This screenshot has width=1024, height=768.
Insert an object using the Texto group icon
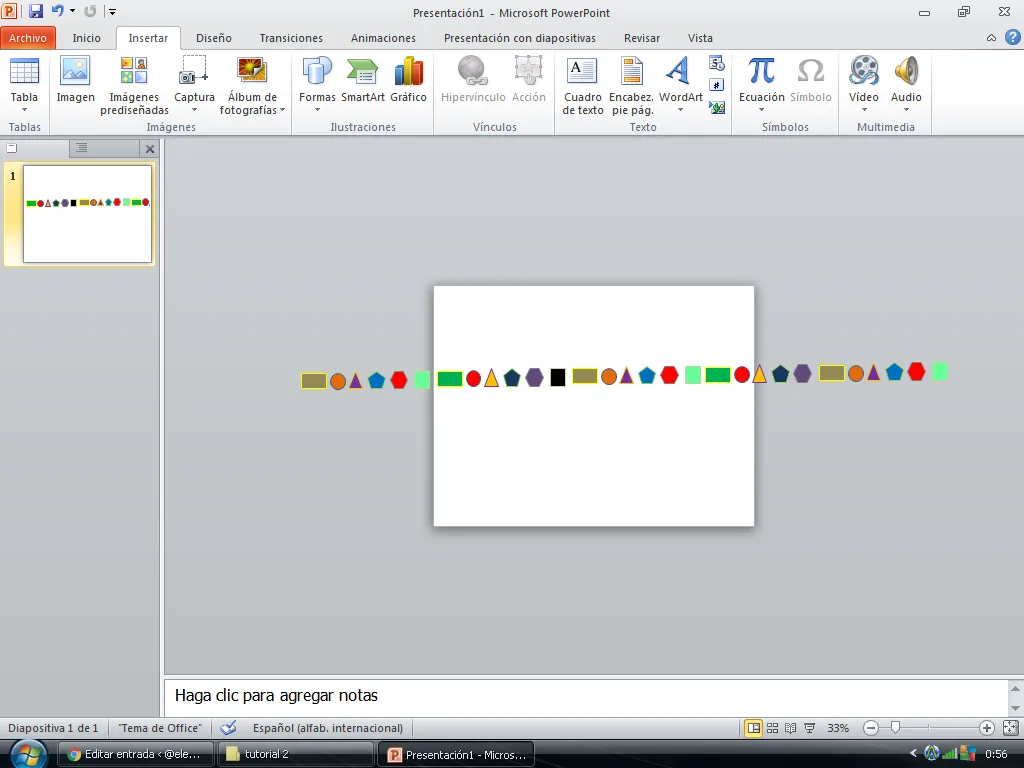(x=716, y=107)
